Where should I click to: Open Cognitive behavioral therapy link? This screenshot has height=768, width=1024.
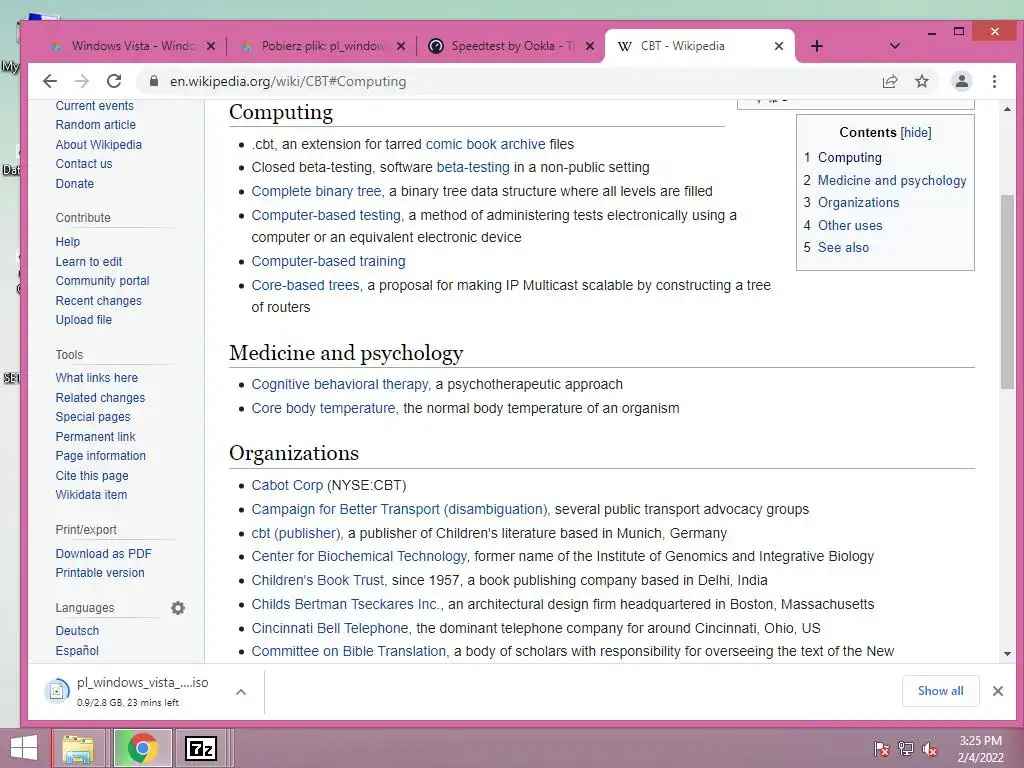pos(340,384)
